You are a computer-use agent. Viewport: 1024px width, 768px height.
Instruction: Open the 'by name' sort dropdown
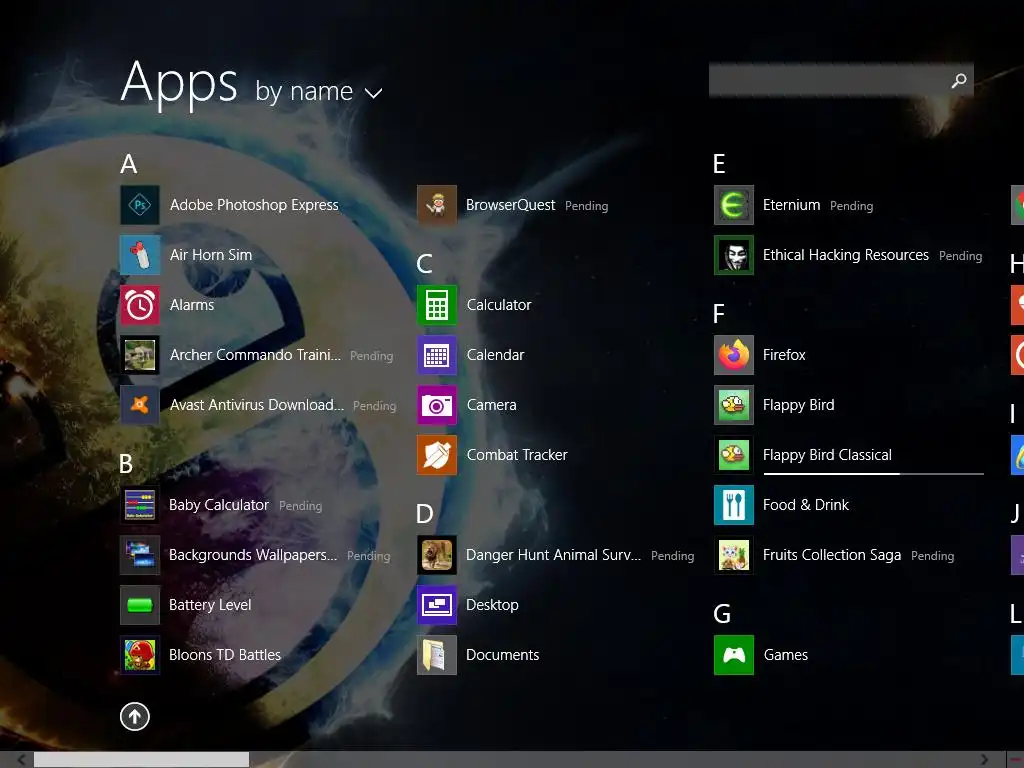pyautogui.click(x=318, y=92)
